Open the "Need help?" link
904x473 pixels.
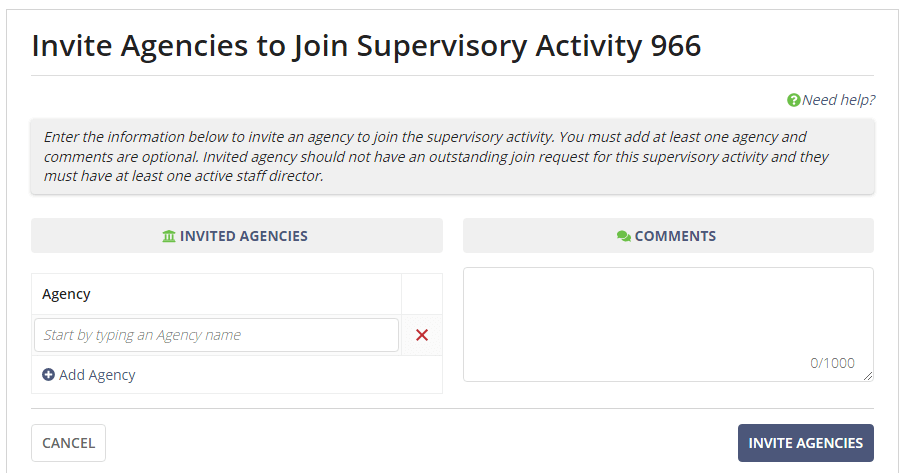tap(838, 100)
